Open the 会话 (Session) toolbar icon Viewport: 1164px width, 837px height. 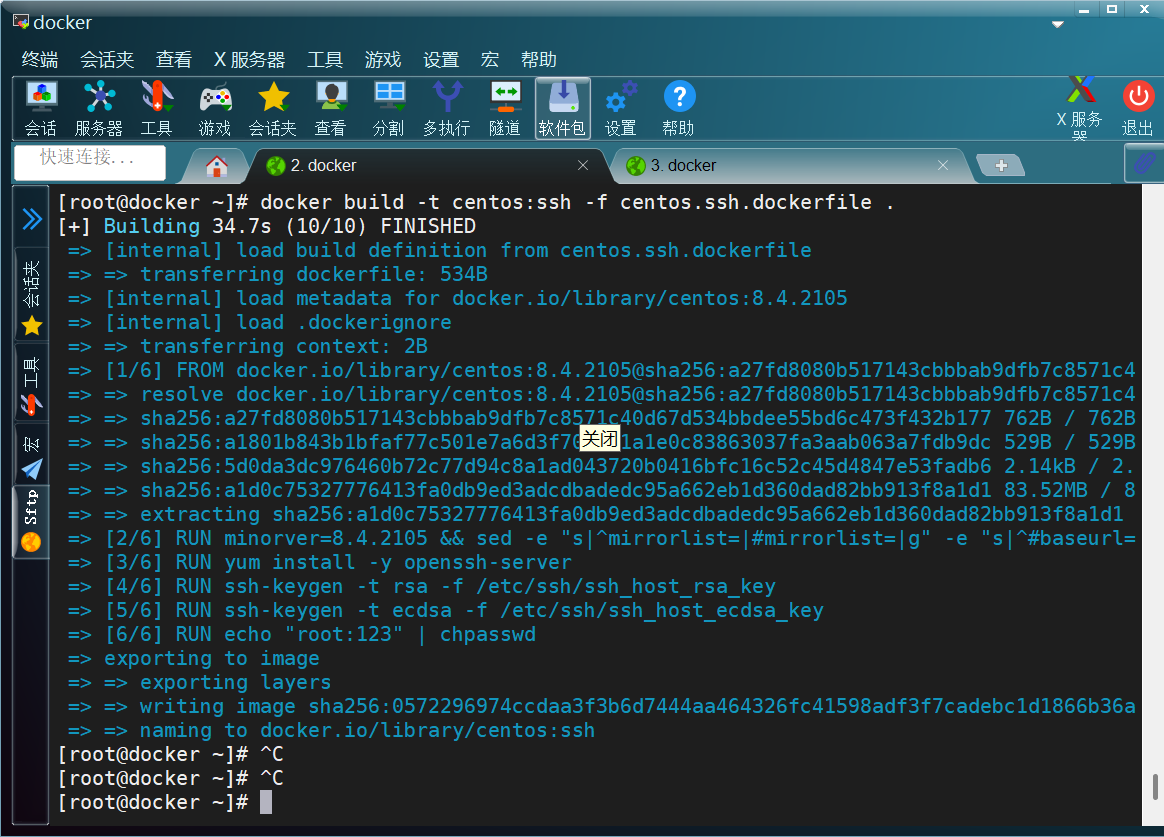pyautogui.click(x=41, y=108)
